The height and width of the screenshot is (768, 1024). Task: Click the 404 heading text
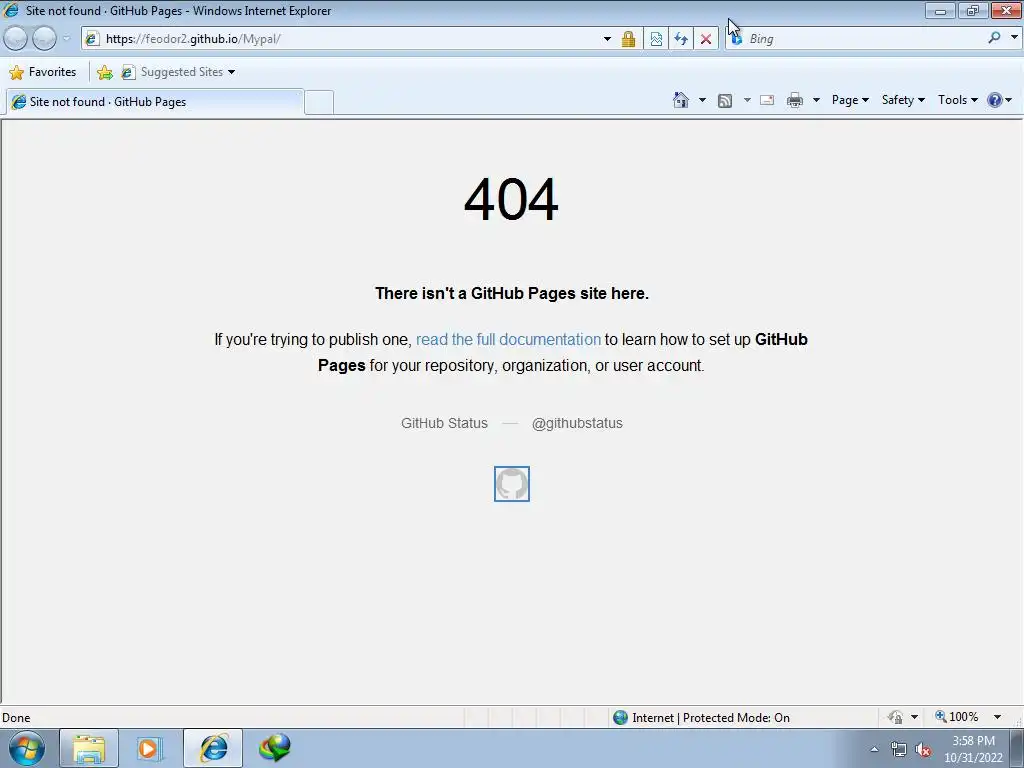tap(511, 199)
